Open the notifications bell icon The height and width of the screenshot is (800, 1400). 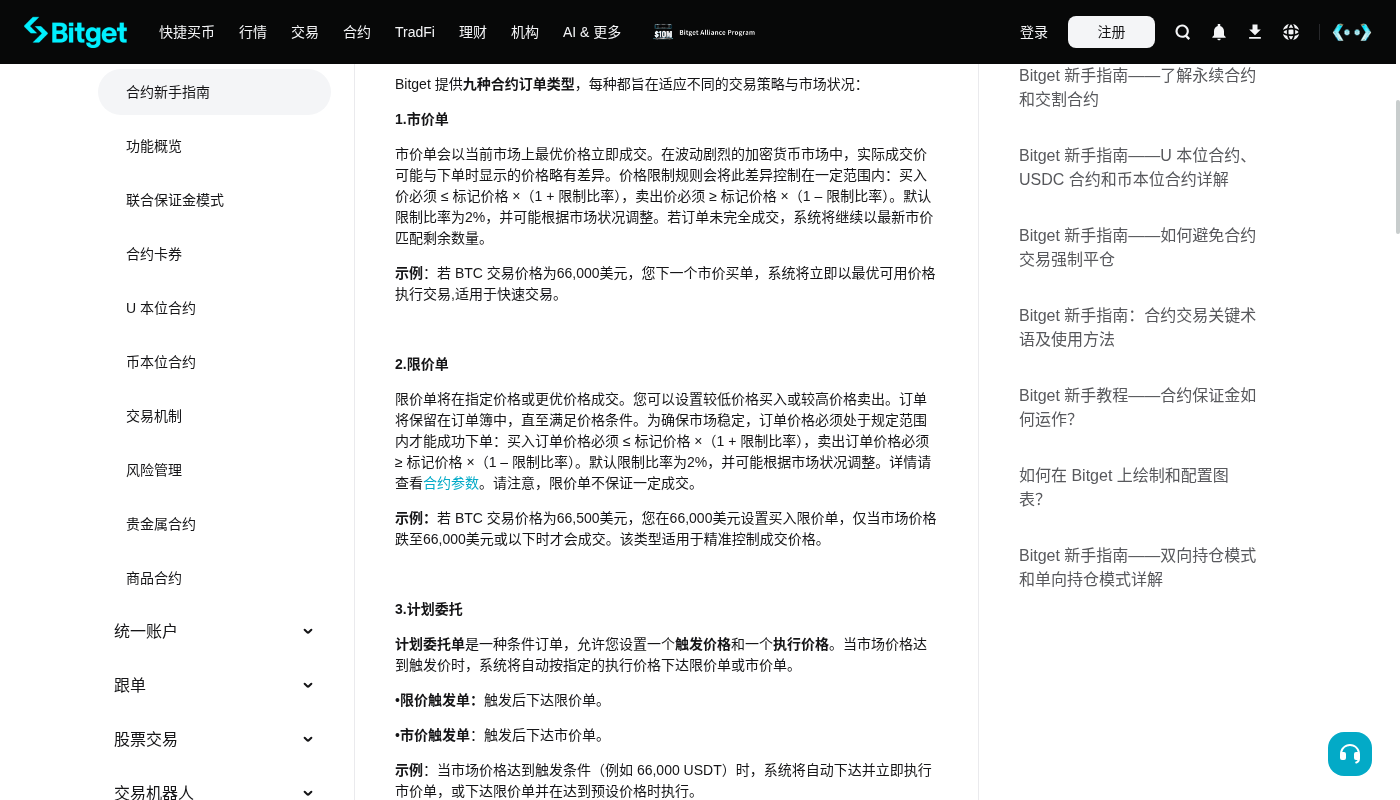[1219, 32]
